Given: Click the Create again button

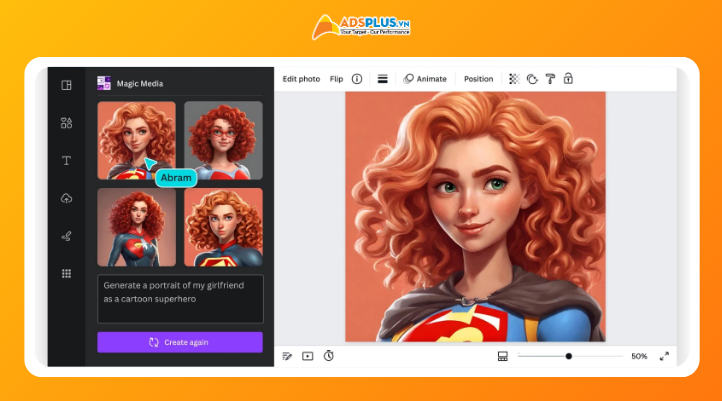Looking at the screenshot, I should (180, 342).
